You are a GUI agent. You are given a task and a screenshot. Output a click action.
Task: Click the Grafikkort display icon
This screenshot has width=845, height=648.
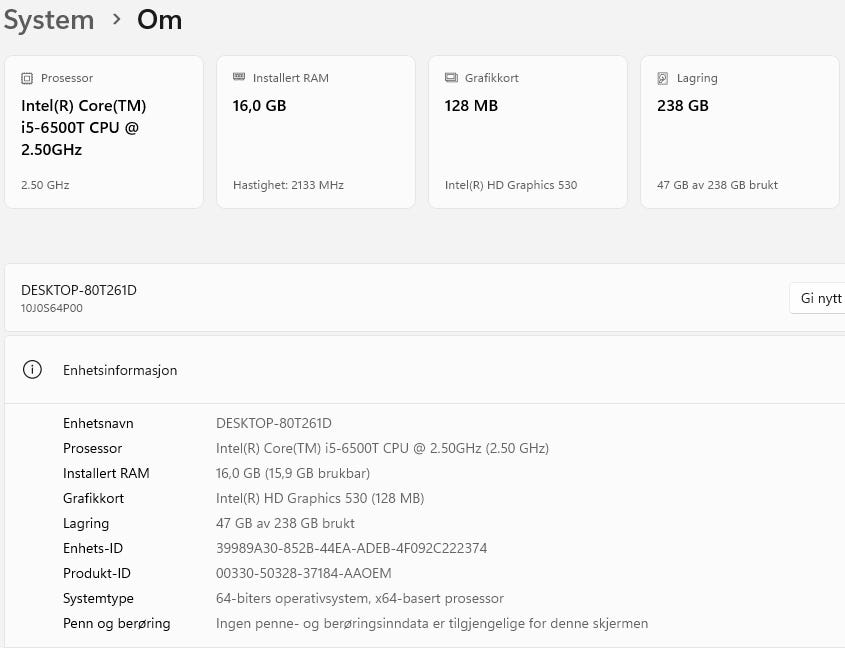(x=451, y=78)
